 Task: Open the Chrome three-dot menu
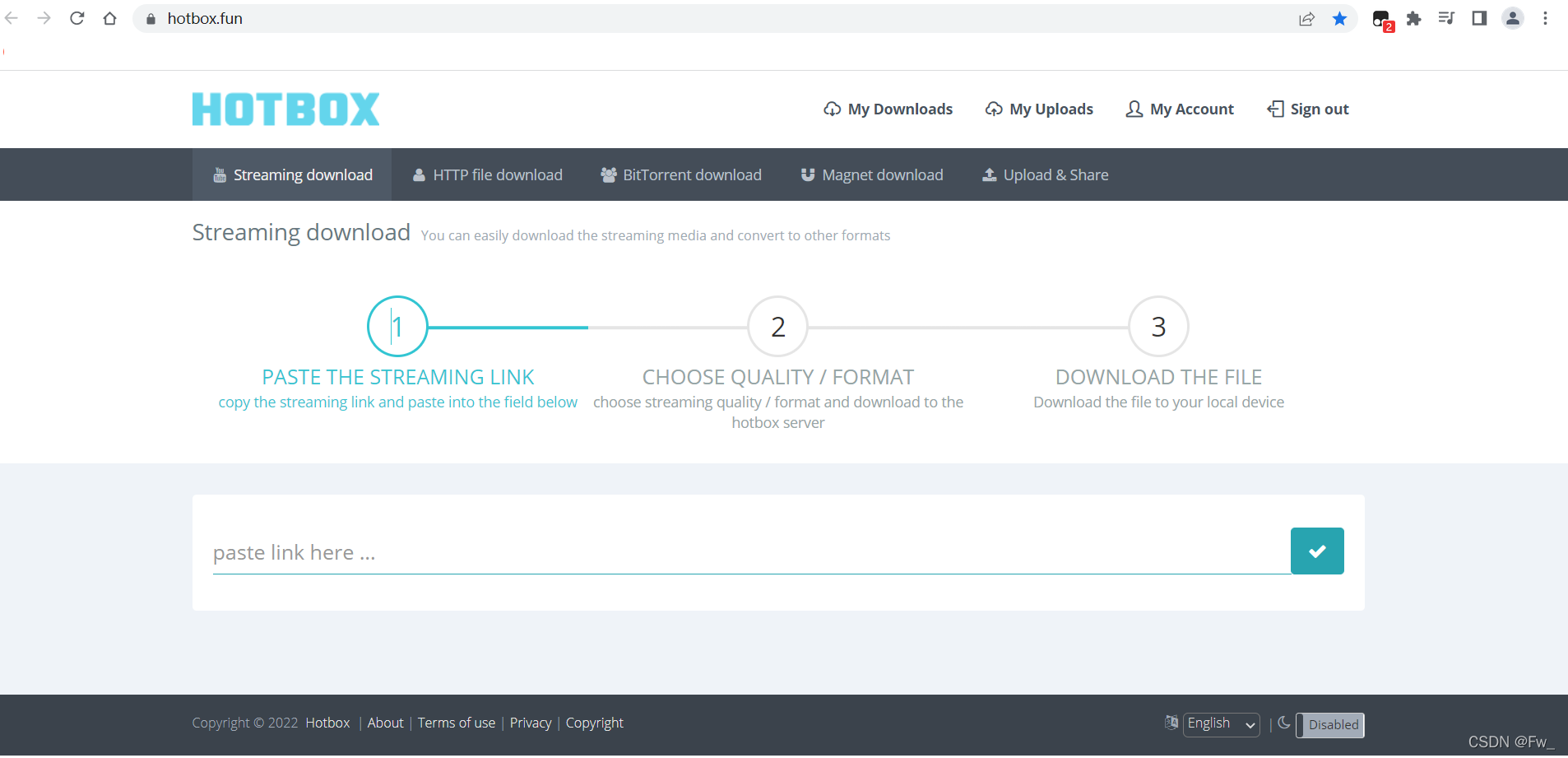point(1546,18)
